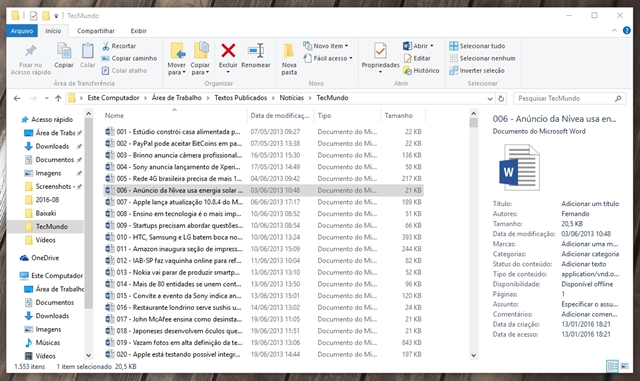The image size is (640, 381).
Task: Open Propriedades of selected file
Action: [380, 57]
